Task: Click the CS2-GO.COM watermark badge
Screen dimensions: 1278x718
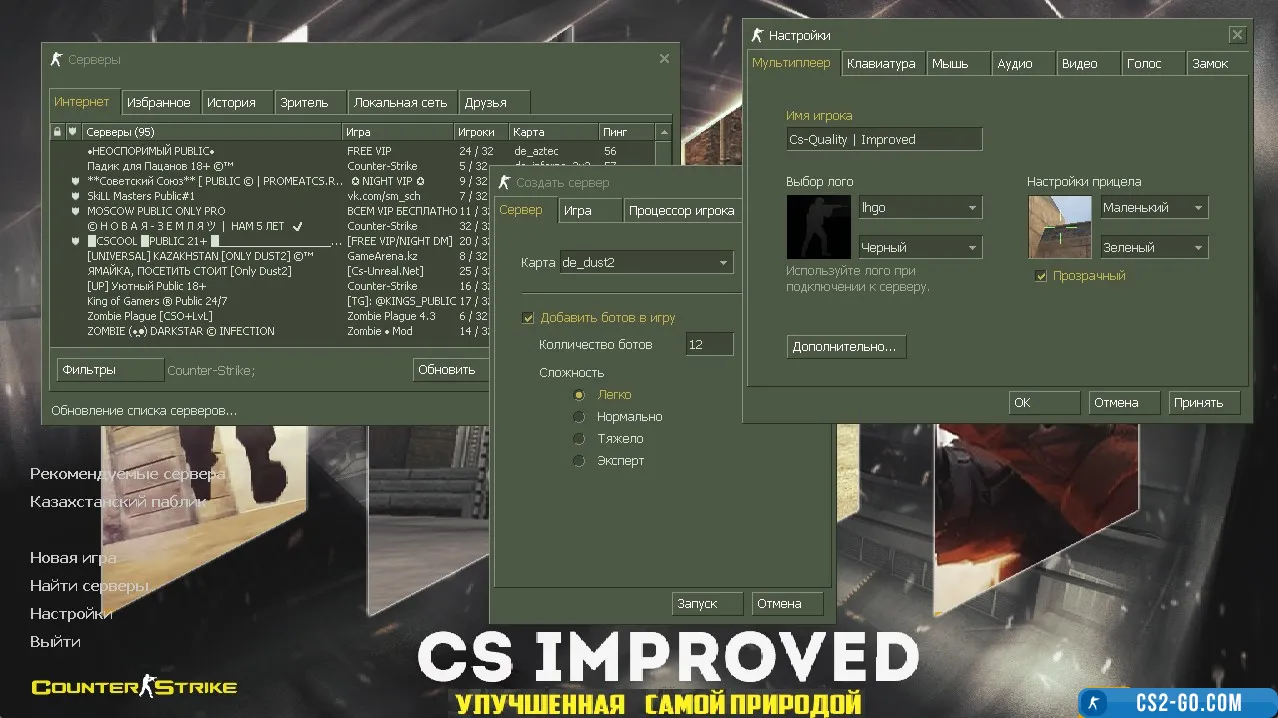Action: tap(1176, 702)
